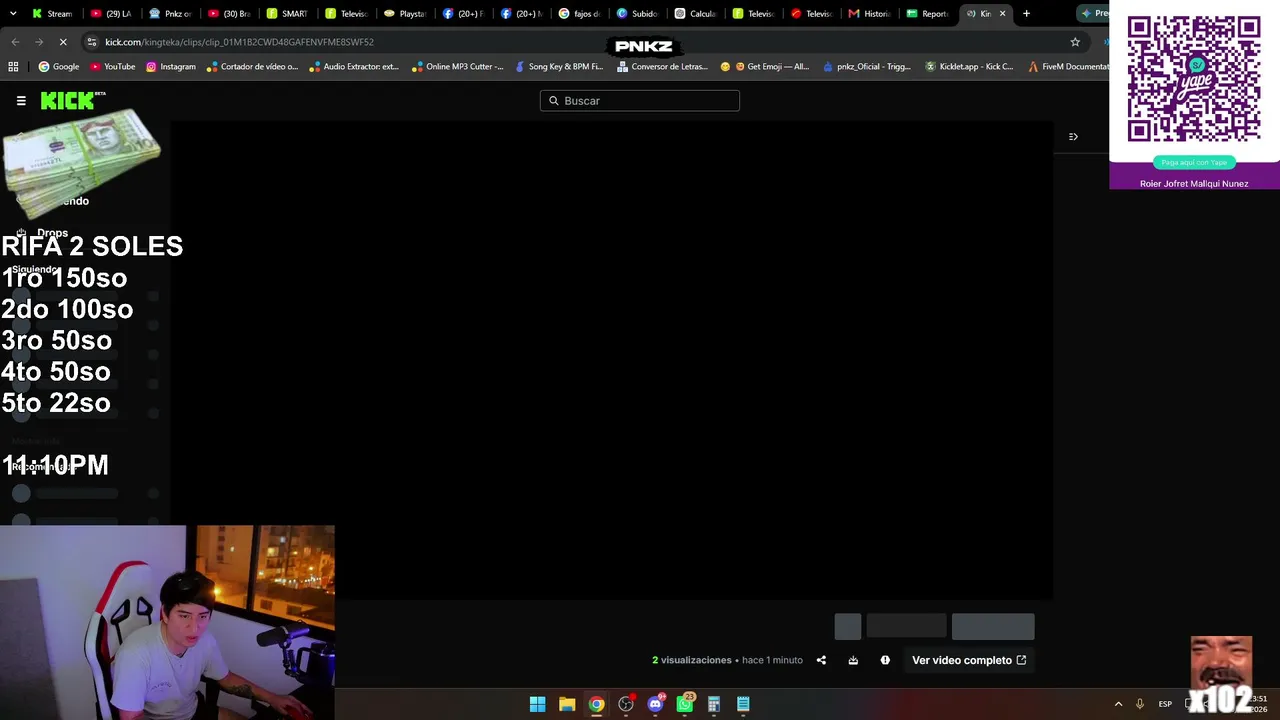Switch to the SMART tab
Viewport: 1280px width, 720px height.
coord(287,14)
